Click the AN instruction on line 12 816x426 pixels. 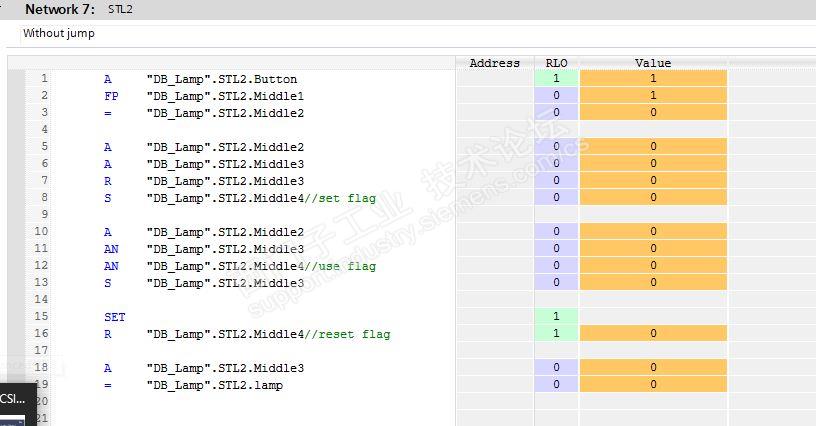click(111, 266)
